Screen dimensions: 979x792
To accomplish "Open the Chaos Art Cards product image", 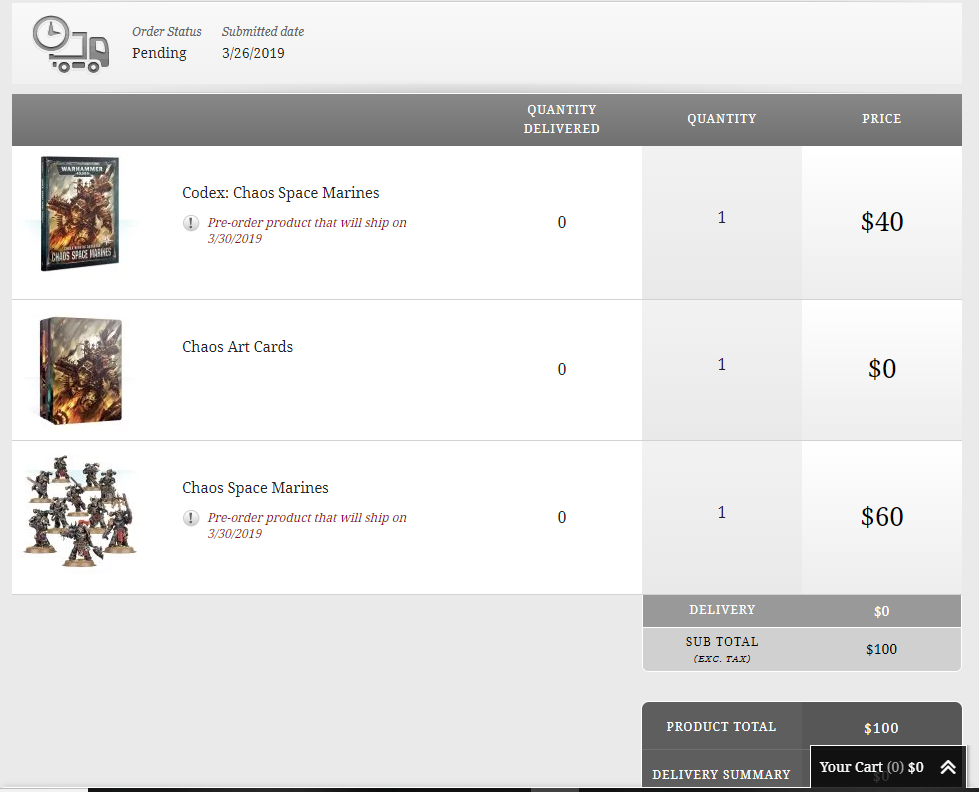I will click(80, 370).
